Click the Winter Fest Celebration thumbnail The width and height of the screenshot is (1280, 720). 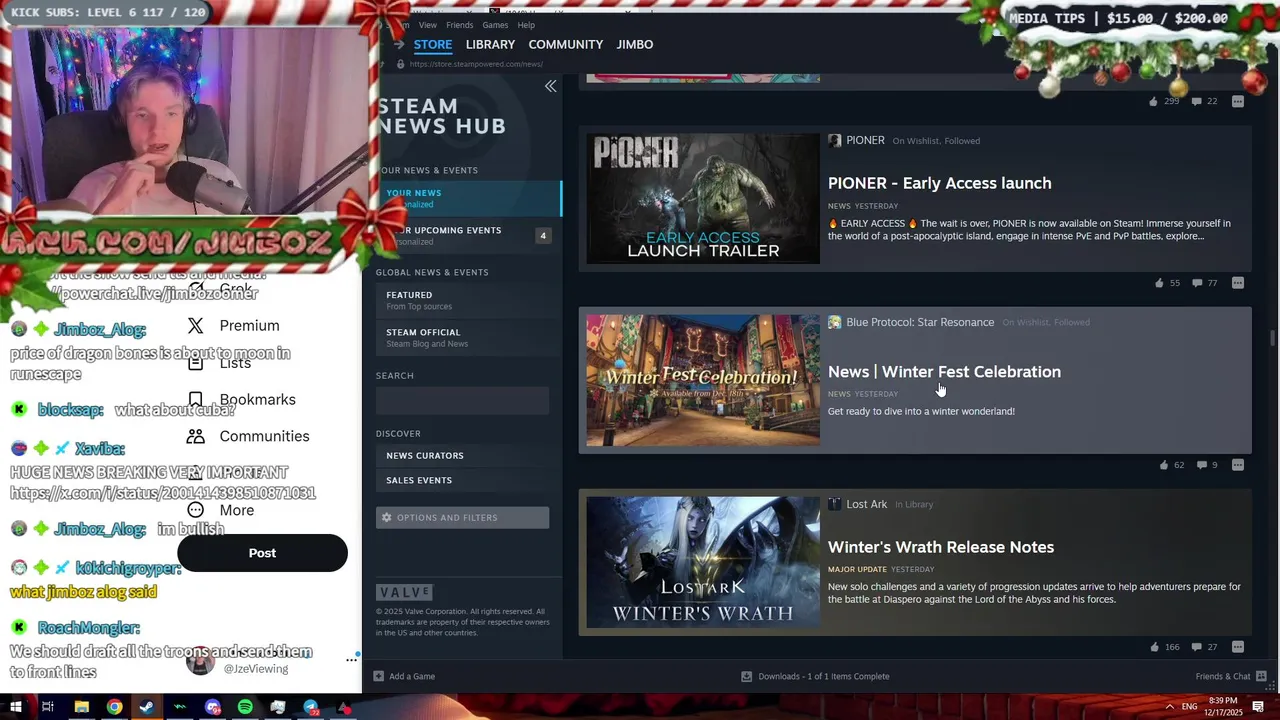tap(703, 381)
